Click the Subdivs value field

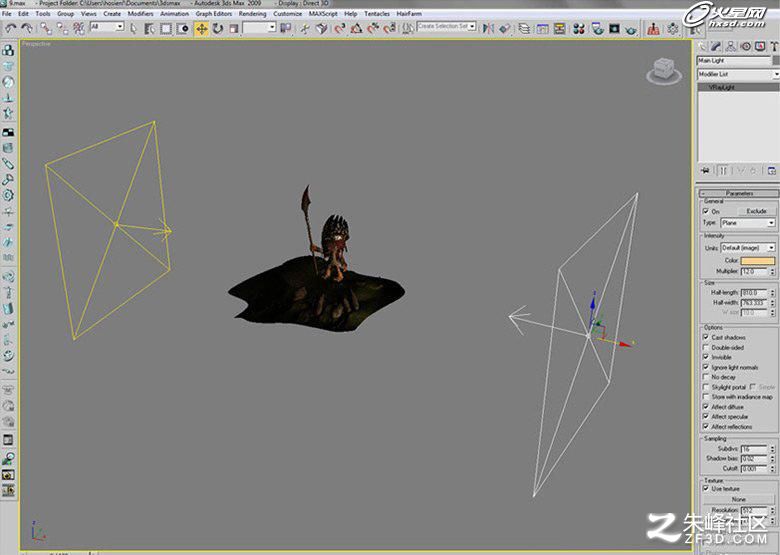point(754,449)
